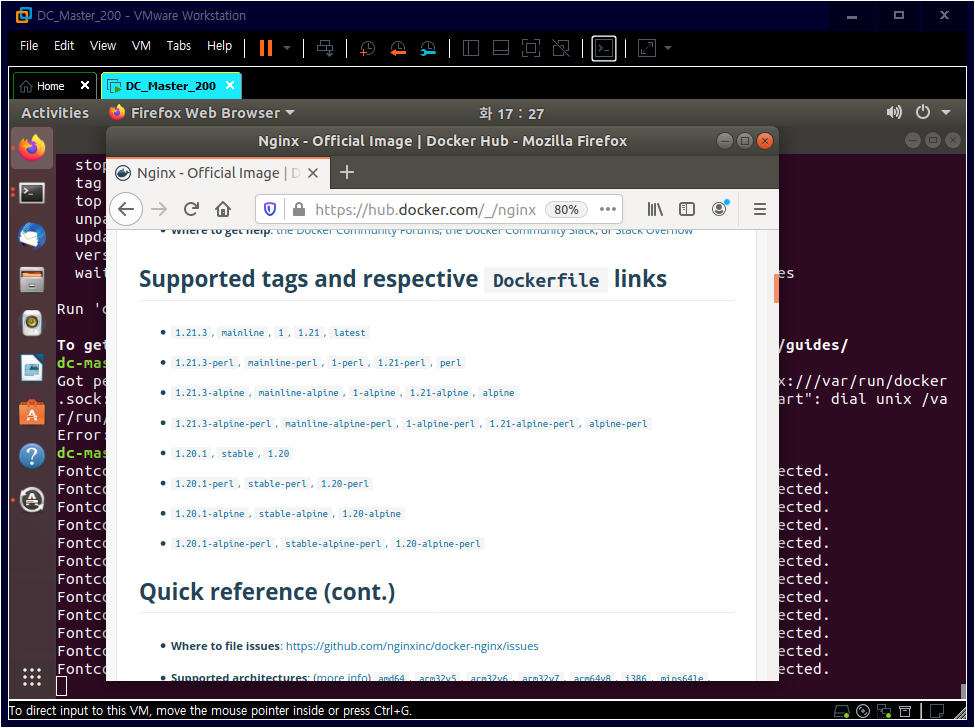Close the DC_Master_200 VM tab

tap(230, 85)
